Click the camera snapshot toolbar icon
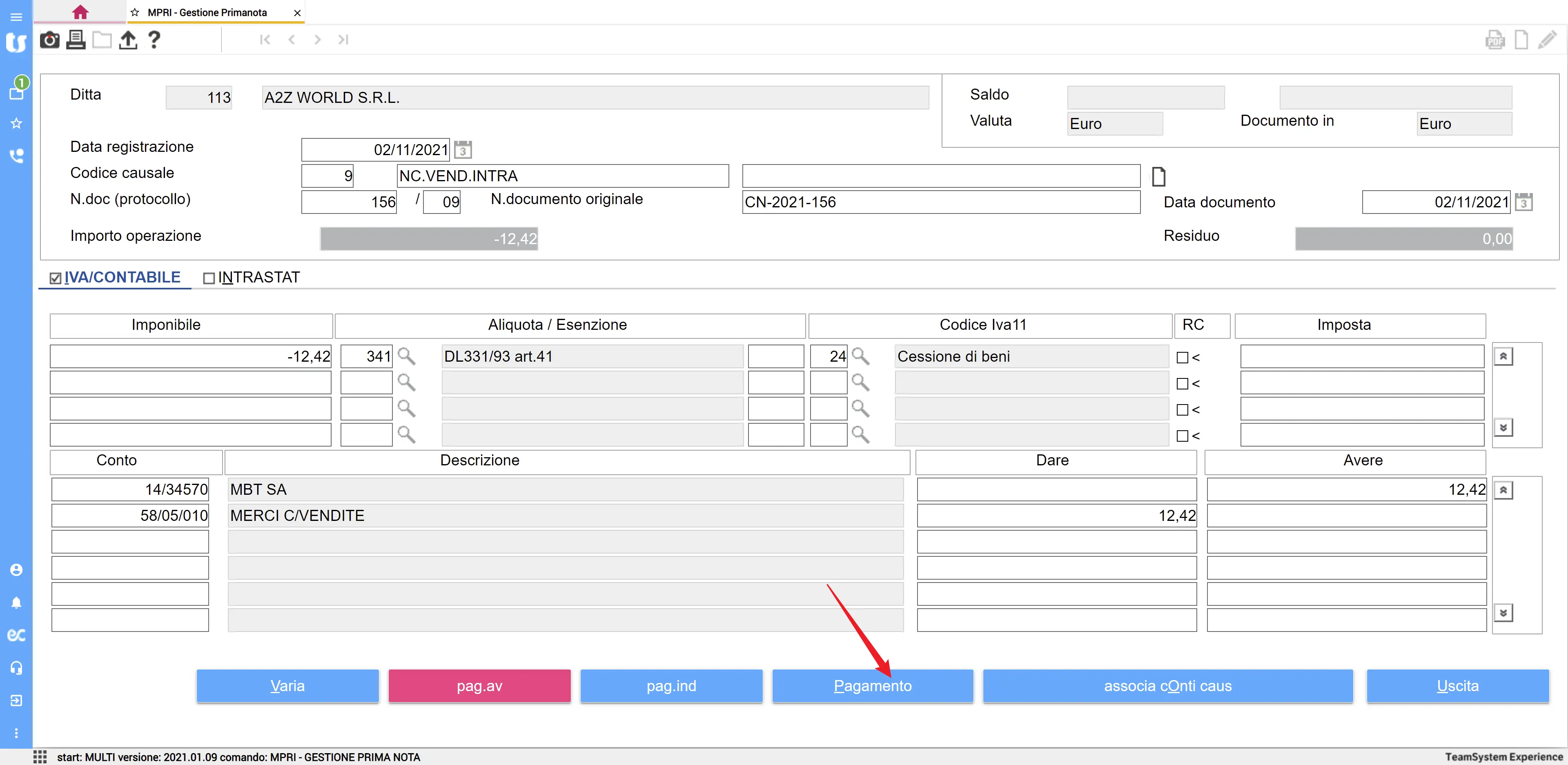Viewport: 1568px width, 765px height. point(49,40)
